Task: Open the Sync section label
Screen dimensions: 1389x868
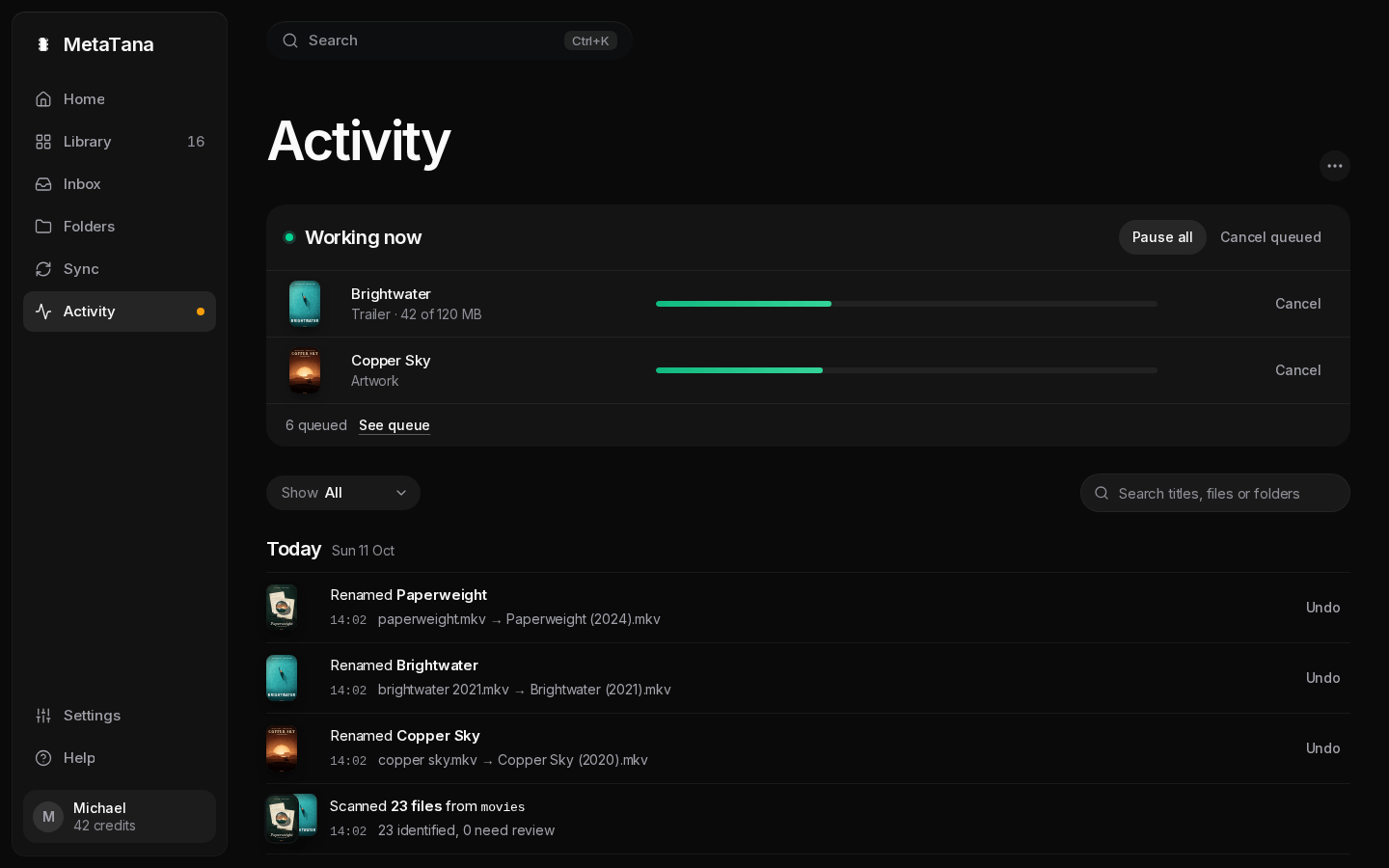Action: [81, 269]
